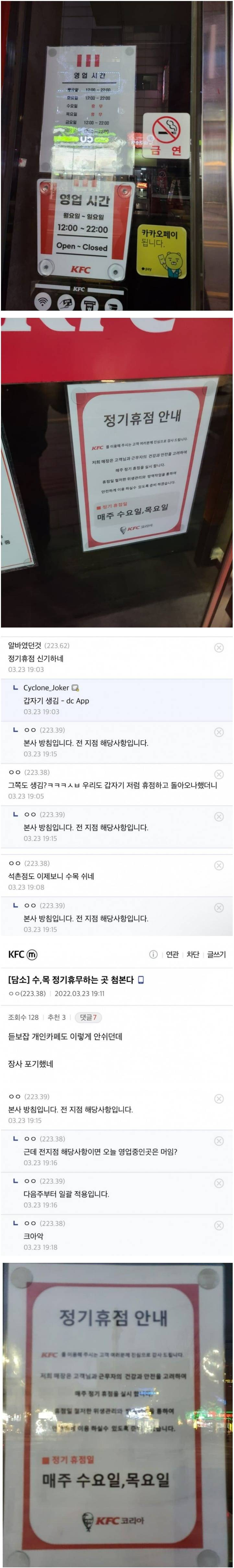
Task: Click the gallog icon beside Cyclone_Joker
Action: [x=76, y=688]
